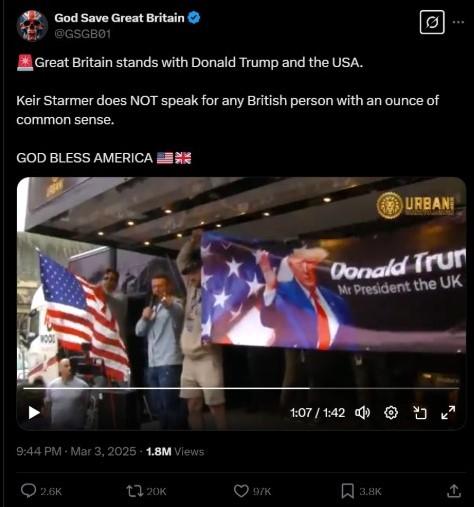
Task: Play the video
Action: click(x=34, y=413)
